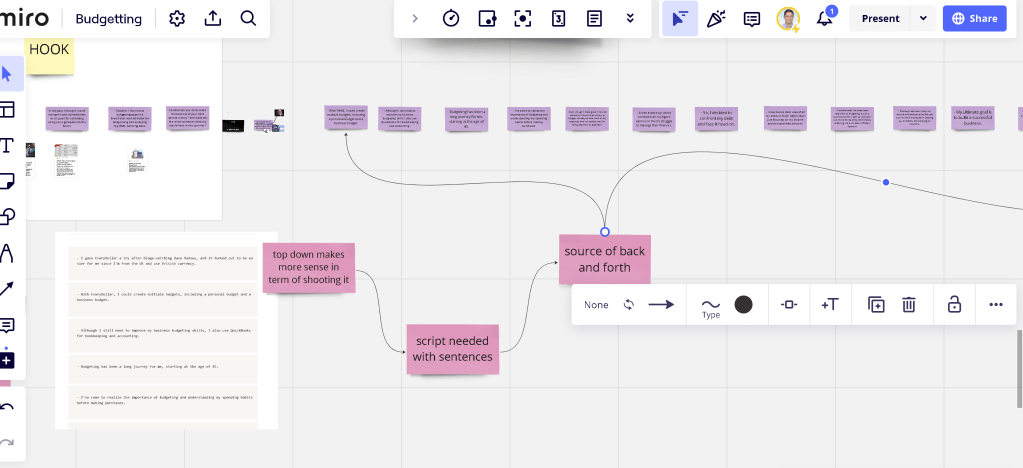The width and height of the screenshot is (1023, 468).
Task: Click the connector's blue start point handle
Action: (605, 232)
